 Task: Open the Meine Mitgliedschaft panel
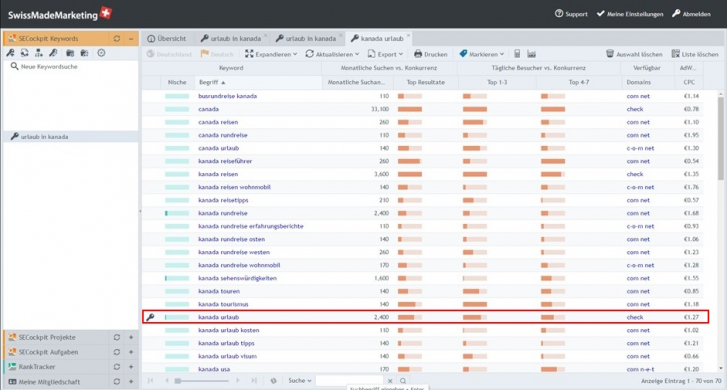[x=49, y=382]
